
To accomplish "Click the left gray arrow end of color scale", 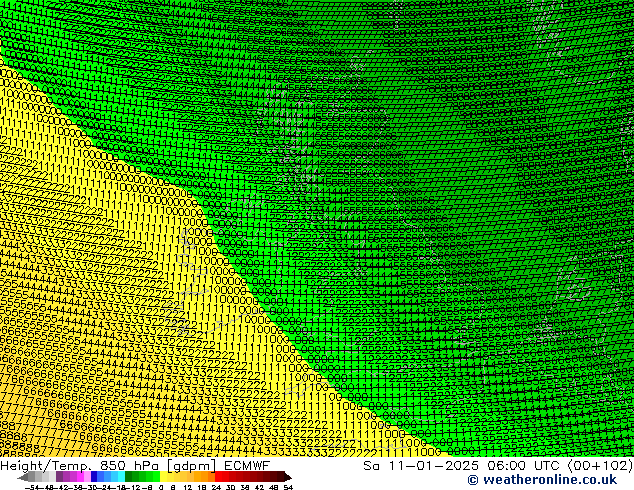I will (x=22, y=477).
